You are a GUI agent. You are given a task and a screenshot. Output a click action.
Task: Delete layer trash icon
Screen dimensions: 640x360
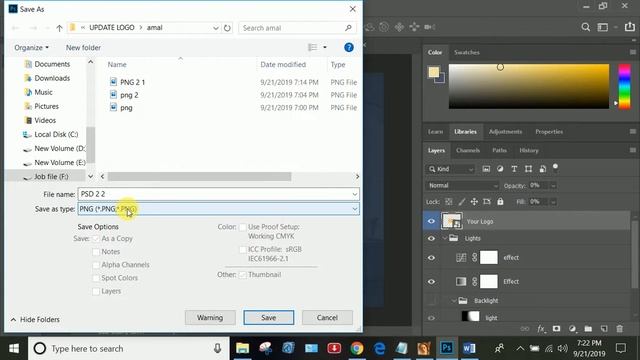(619, 329)
